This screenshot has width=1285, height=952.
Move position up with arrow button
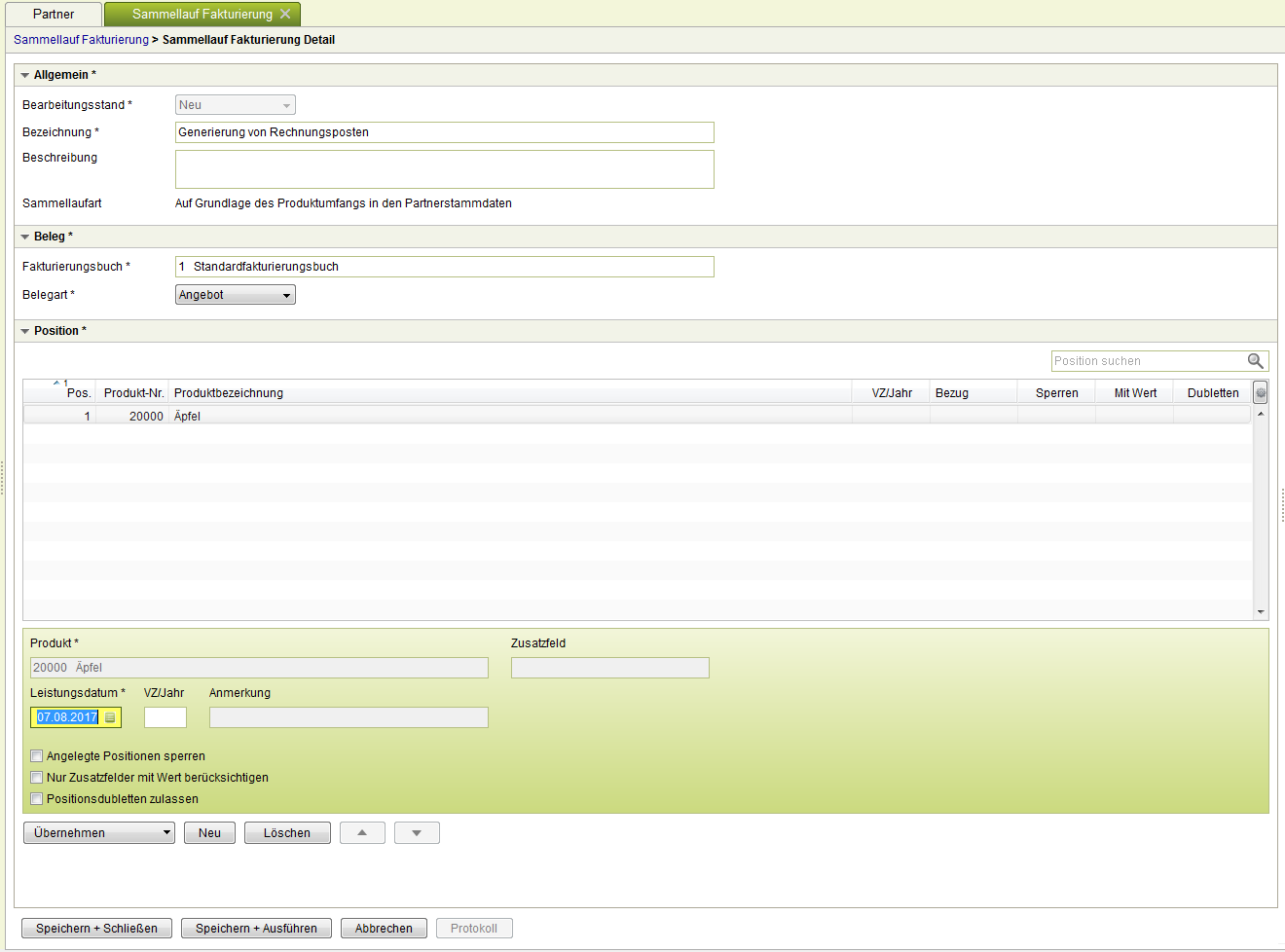click(x=362, y=833)
